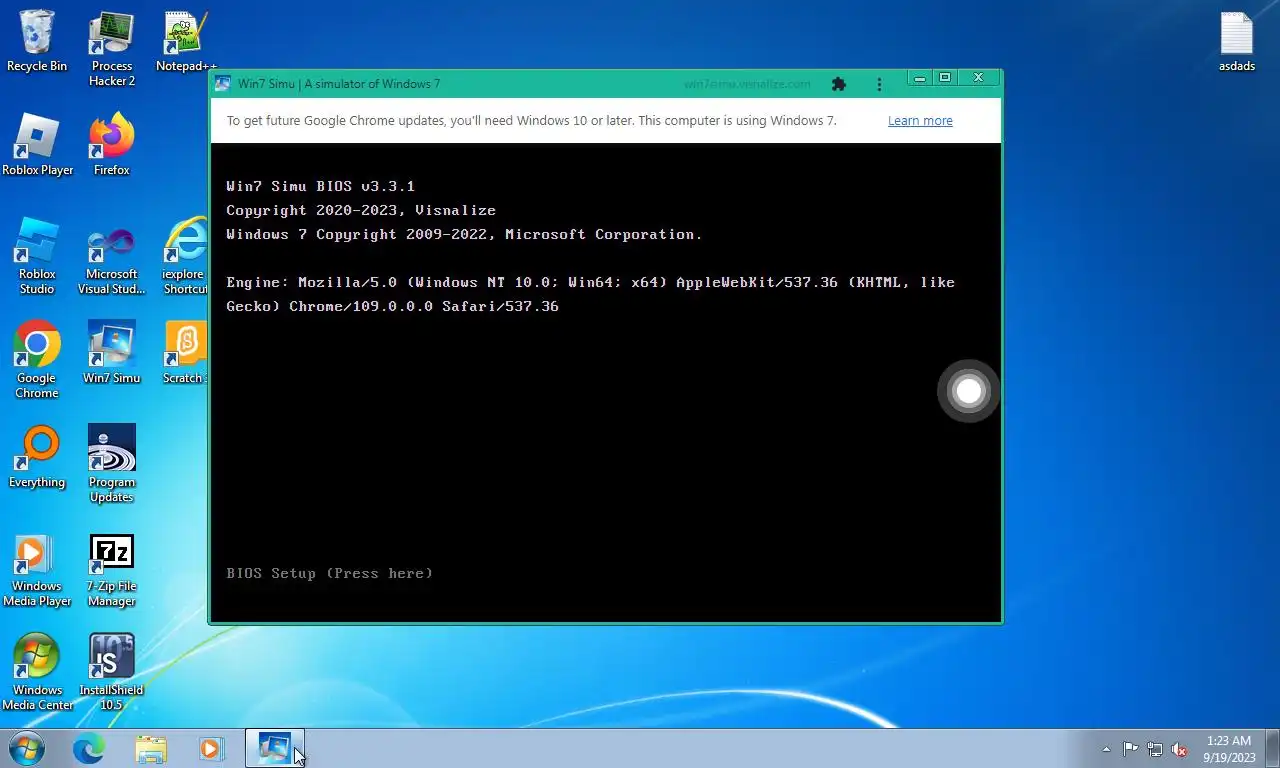Screen dimensions: 1280x768
Task: Open the Program Updates desktop shortcut
Action: click(112, 464)
